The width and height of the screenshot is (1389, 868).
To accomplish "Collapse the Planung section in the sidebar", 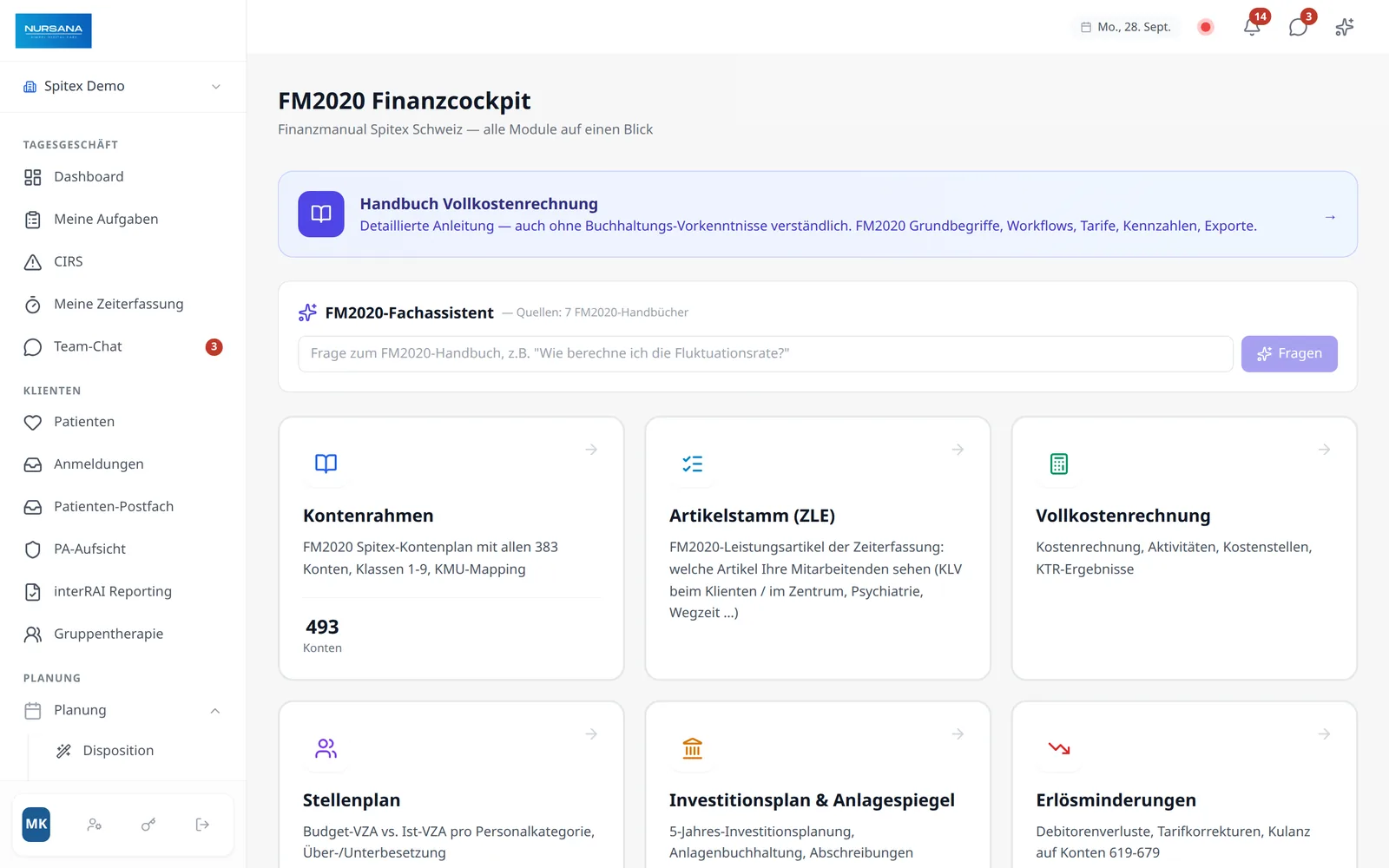I will tap(215, 711).
